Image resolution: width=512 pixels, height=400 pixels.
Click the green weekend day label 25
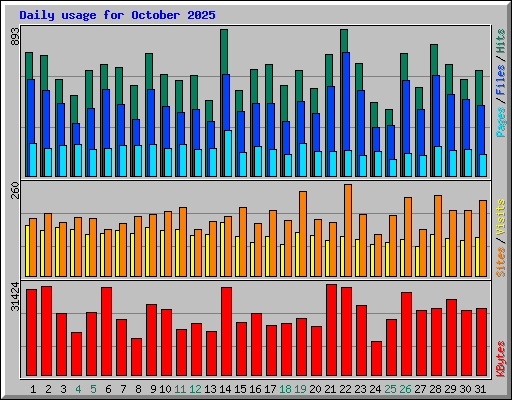pos(390,389)
